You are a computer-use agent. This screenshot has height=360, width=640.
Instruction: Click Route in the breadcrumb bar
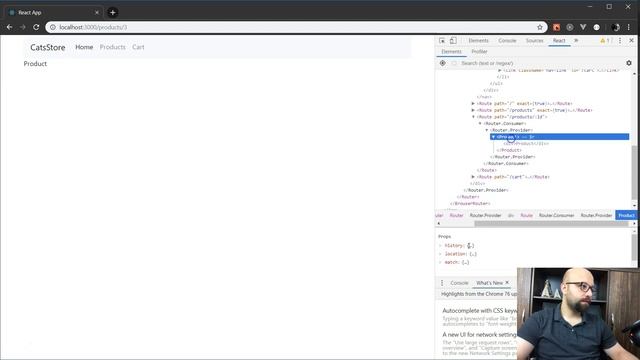527,216
